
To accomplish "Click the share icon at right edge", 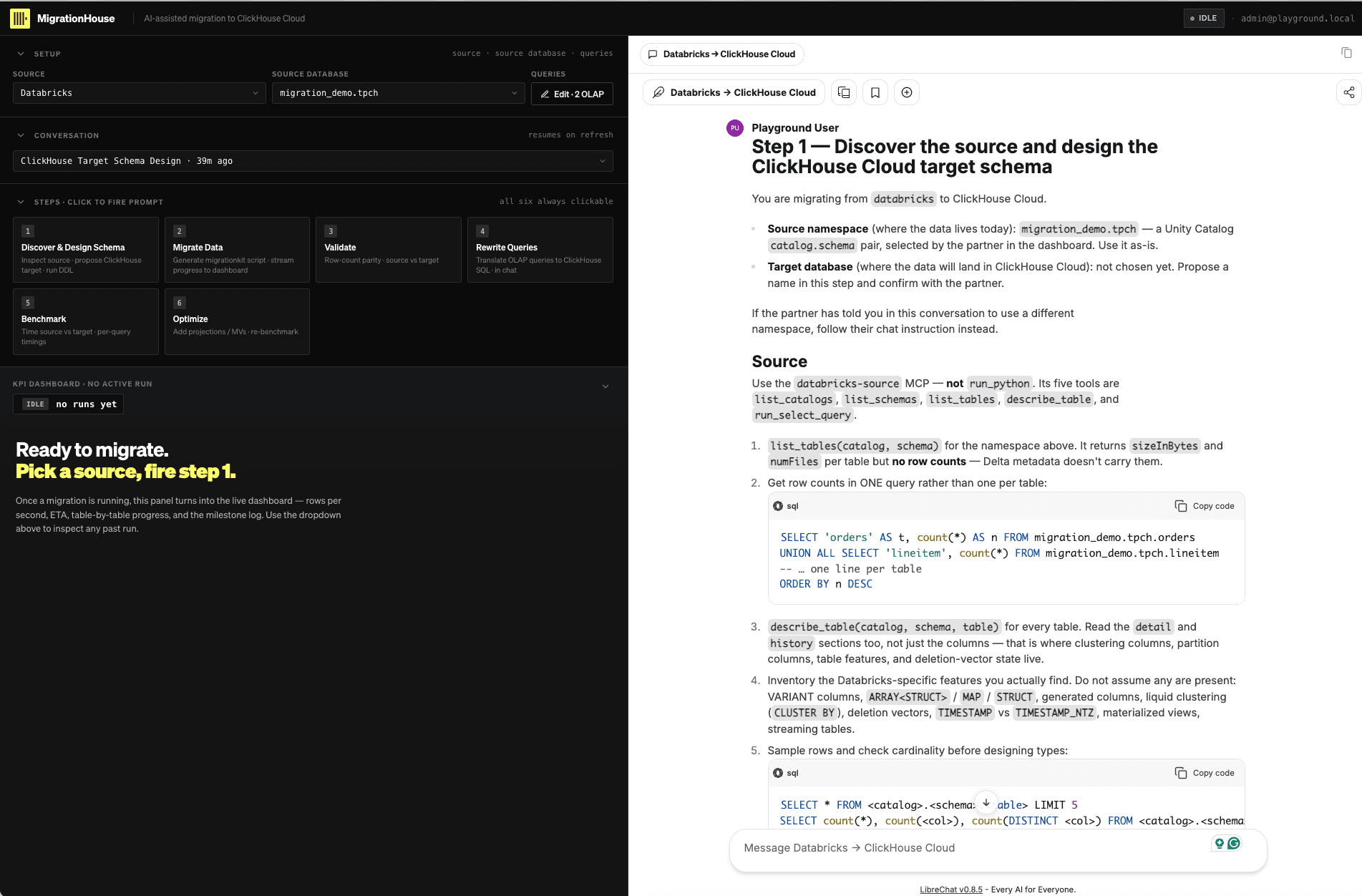I will (1348, 92).
